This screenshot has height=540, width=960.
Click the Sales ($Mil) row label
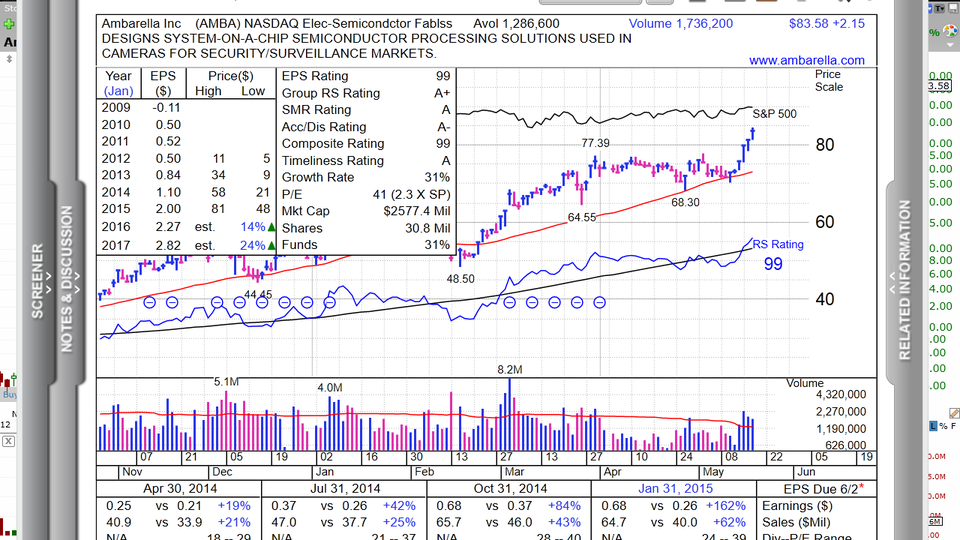click(796, 522)
